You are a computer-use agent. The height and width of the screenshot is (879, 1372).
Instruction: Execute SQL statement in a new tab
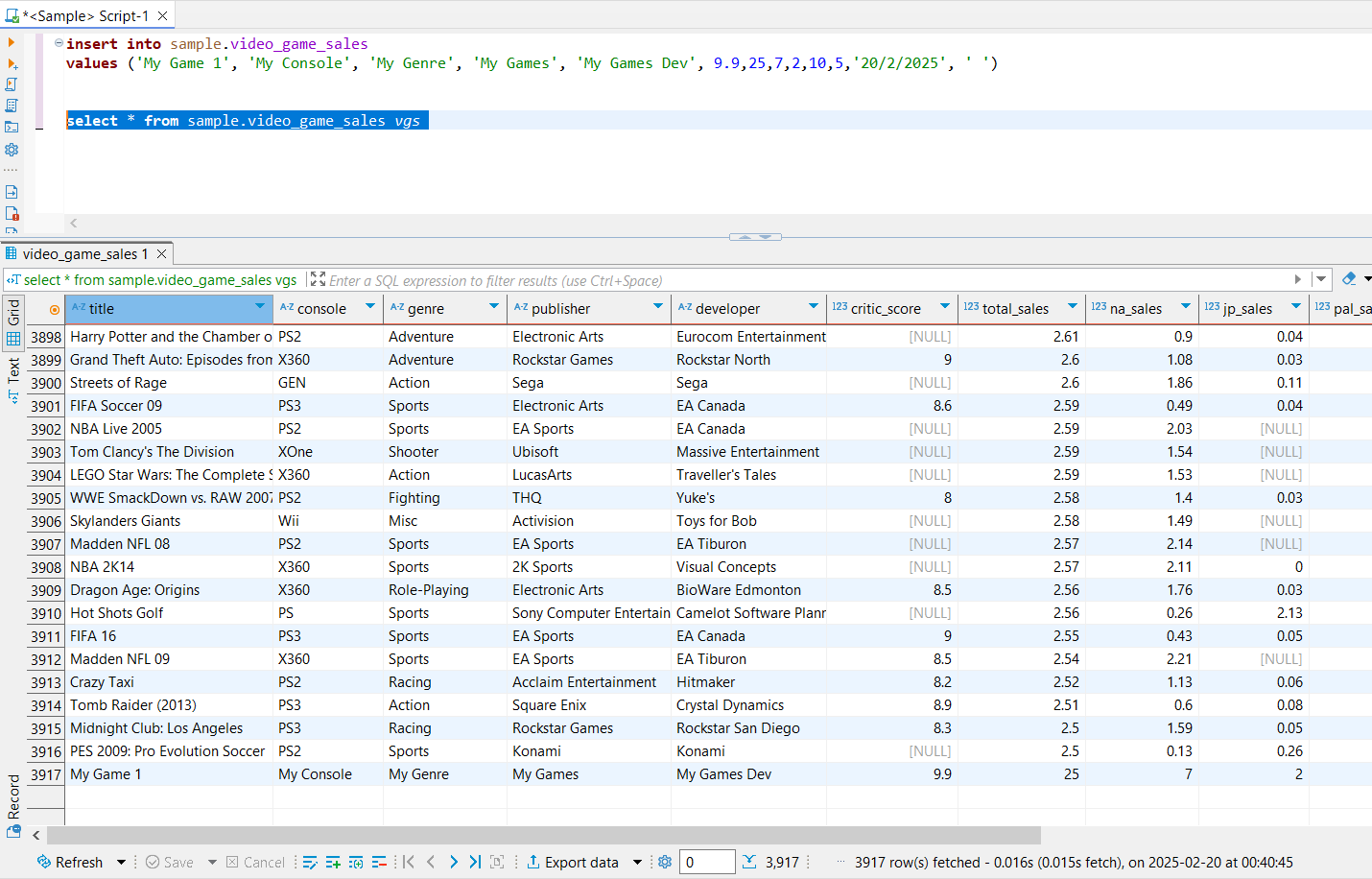[12, 63]
